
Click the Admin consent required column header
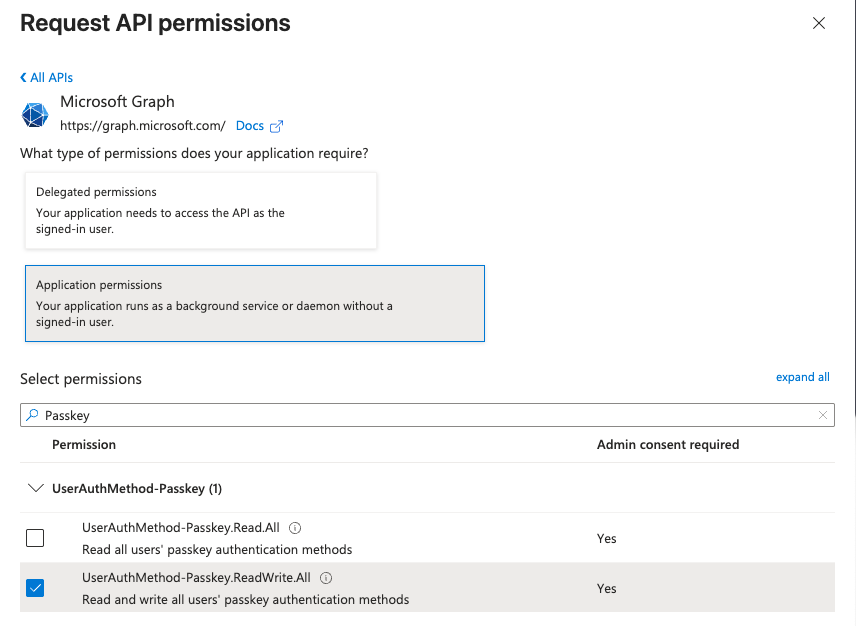tap(667, 444)
